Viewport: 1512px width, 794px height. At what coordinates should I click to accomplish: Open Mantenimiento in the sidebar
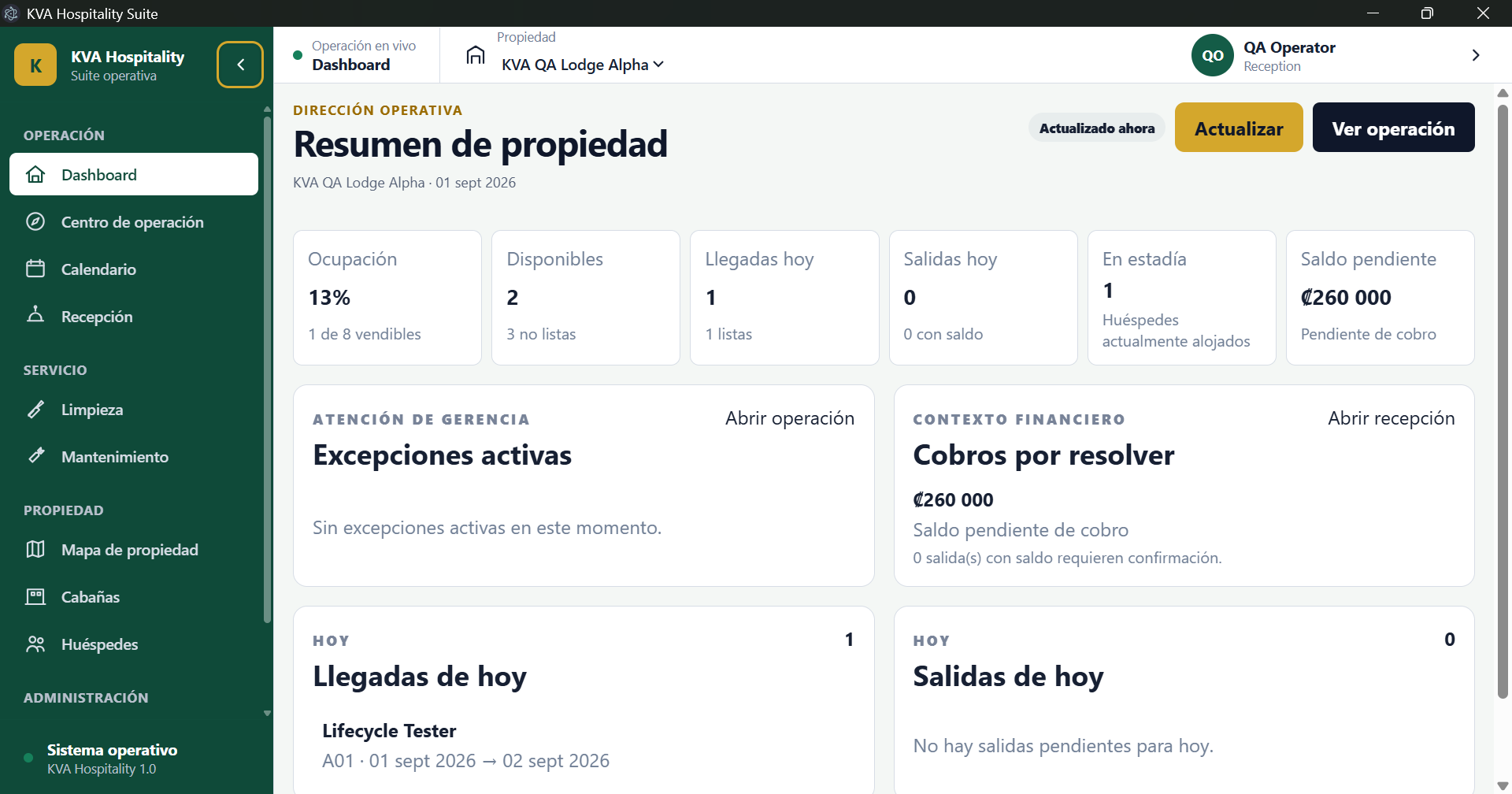point(134,456)
